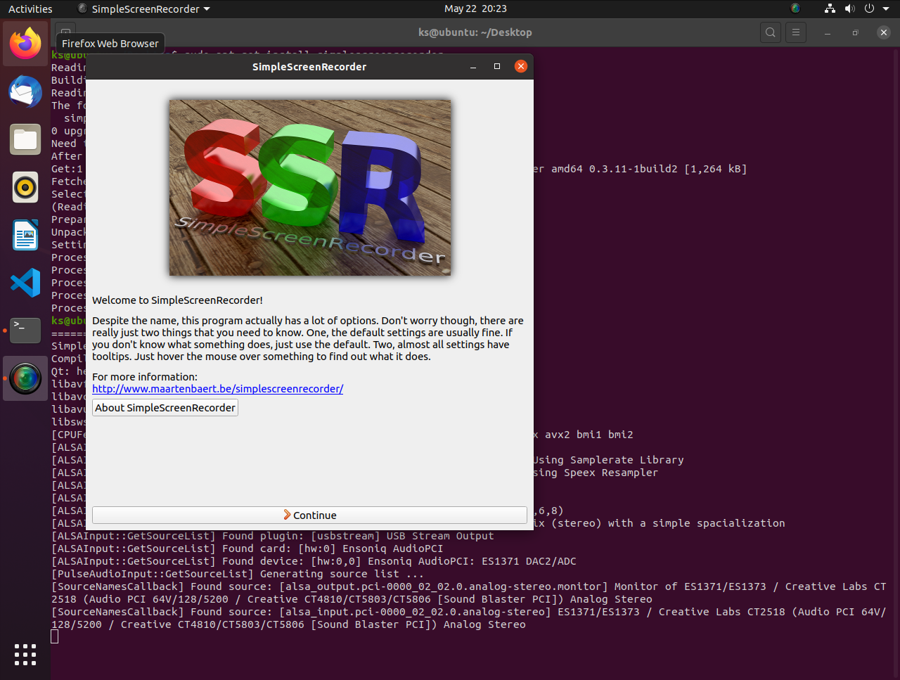Viewport: 900px width, 680px height.
Task: Click the terminal line 'Found plugin: [usbstream] USB Stream Output'
Action: 358,536
